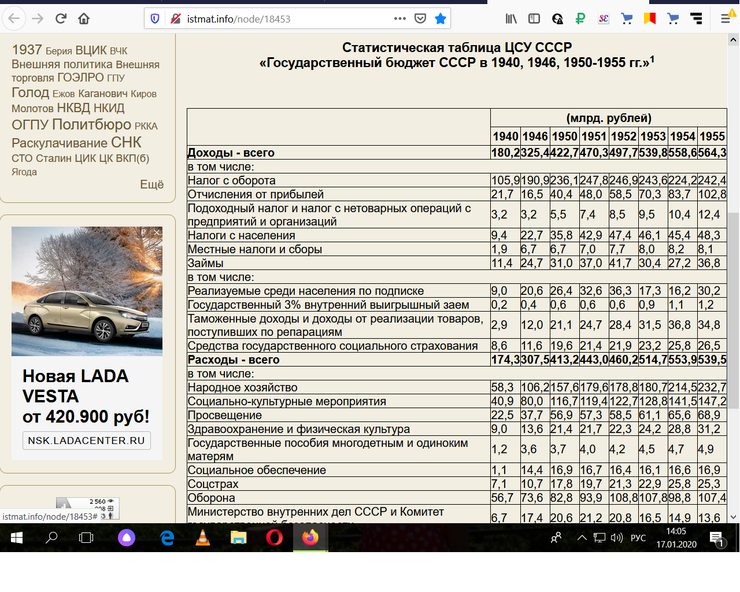Visit NSK.LADACENTER.RU ad button

(86, 440)
